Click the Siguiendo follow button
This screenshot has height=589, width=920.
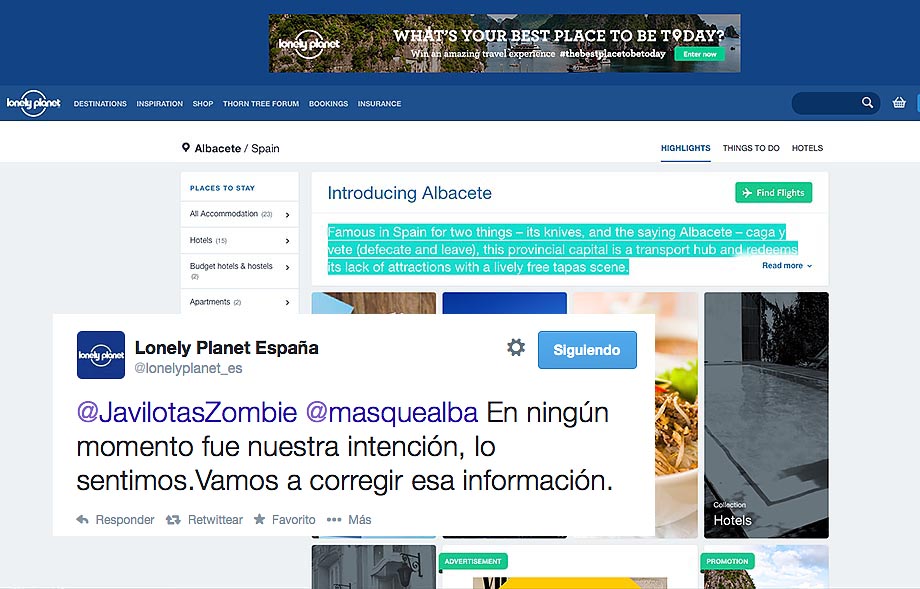[587, 350]
